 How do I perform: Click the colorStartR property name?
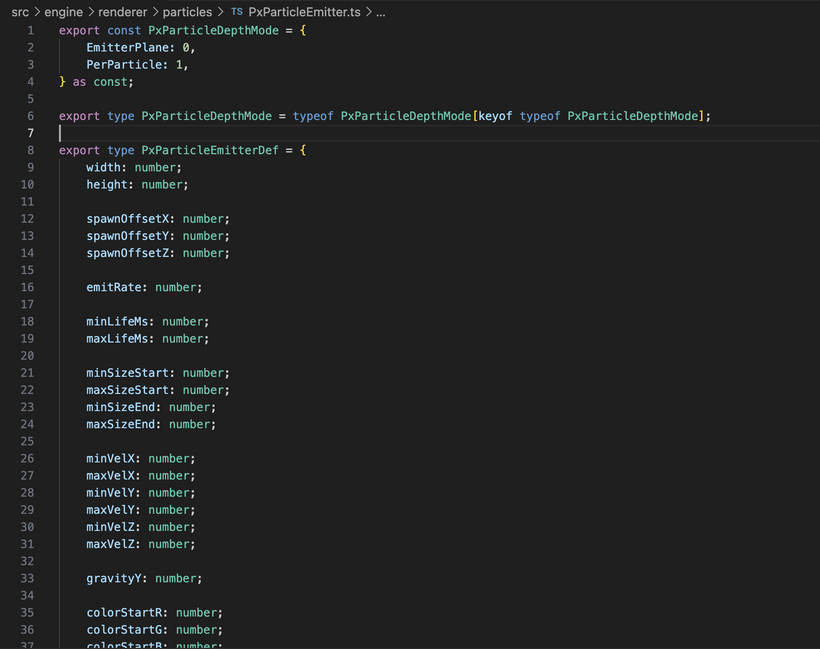pyautogui.click(x=127, y=612)
